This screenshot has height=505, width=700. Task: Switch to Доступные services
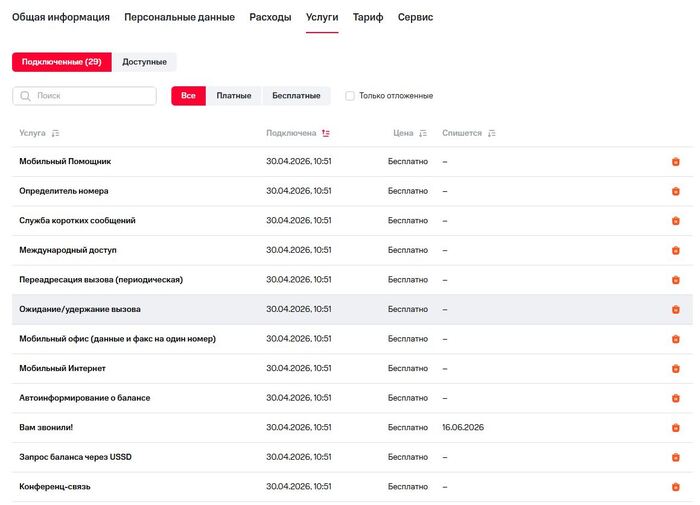pos(144,62)
